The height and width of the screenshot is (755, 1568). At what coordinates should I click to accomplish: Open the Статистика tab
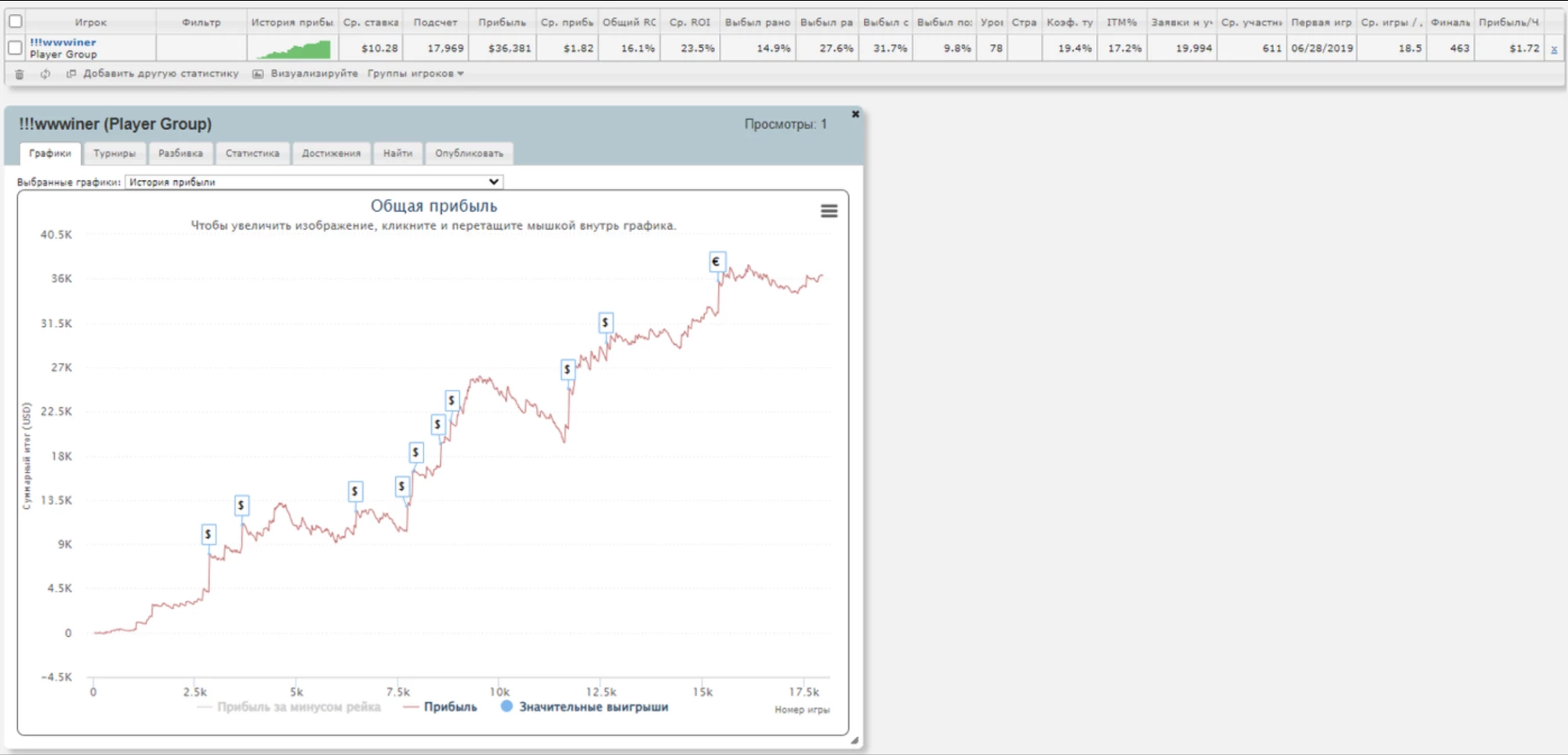pos(252,153)
